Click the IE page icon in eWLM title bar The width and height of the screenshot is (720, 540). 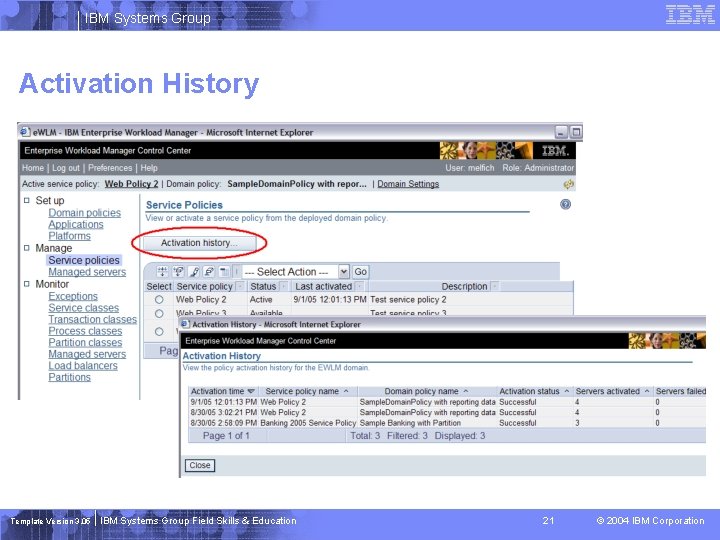(25, 132)
